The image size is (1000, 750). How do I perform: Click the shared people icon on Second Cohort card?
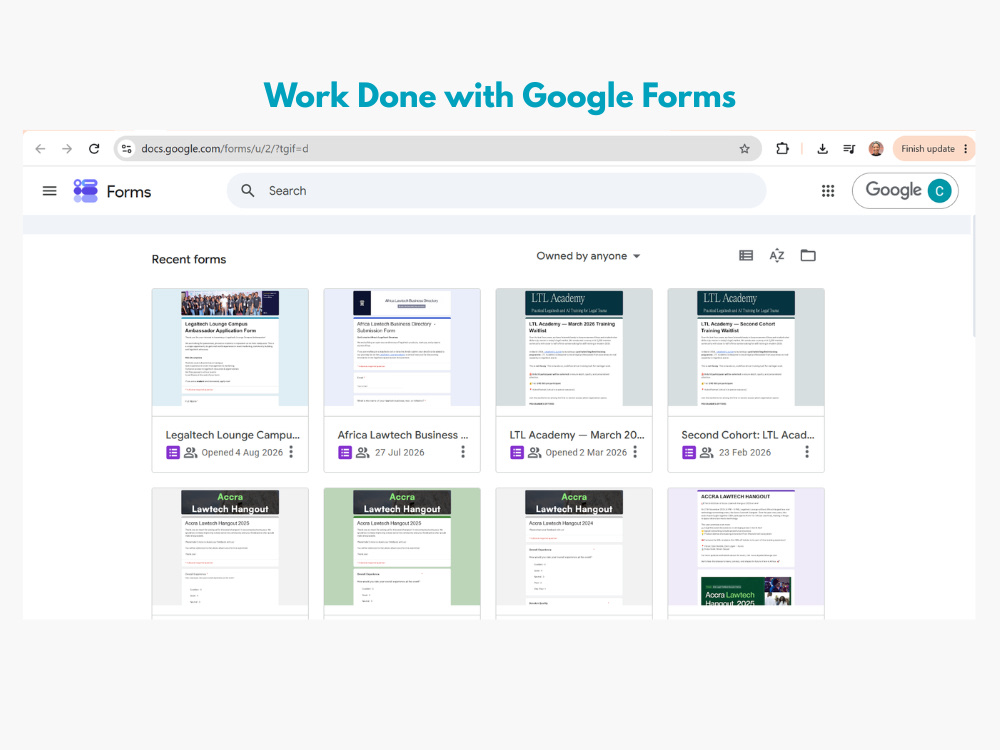(707, 452)
